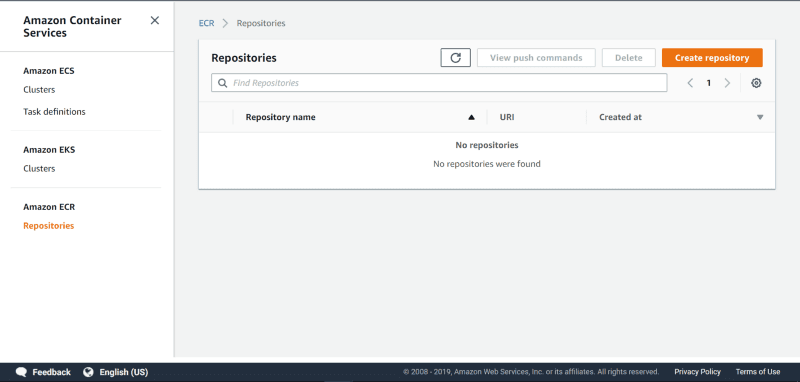
Task: Click the URI column header
Action: (x=507, y=117)
